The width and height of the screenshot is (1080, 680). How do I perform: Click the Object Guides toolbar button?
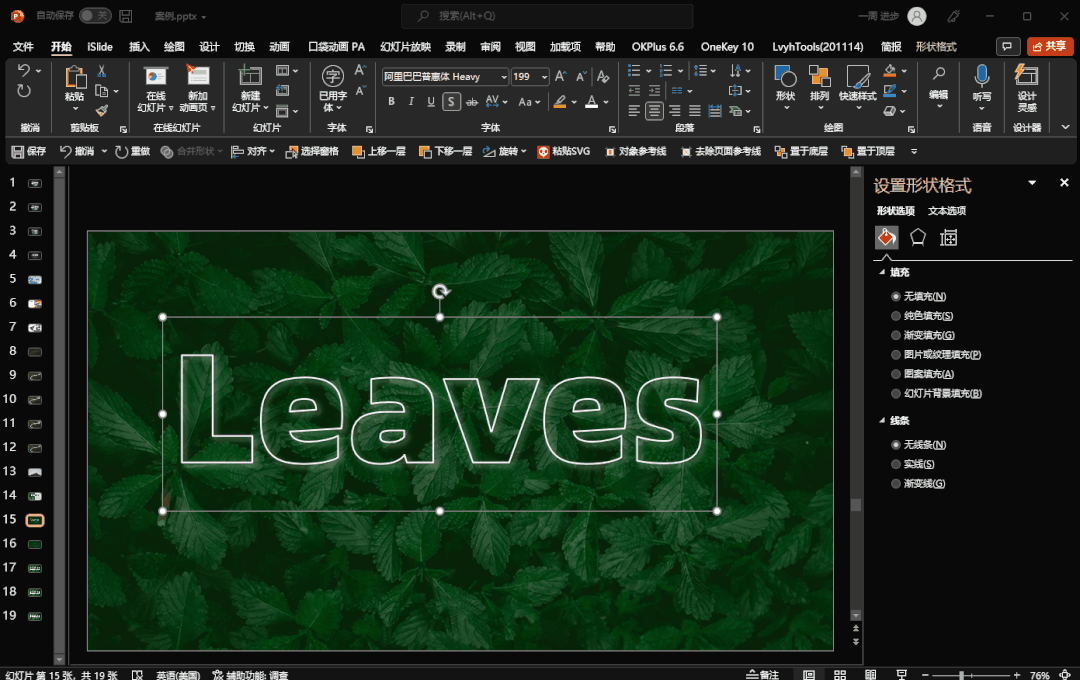click(x=636, y=152)
